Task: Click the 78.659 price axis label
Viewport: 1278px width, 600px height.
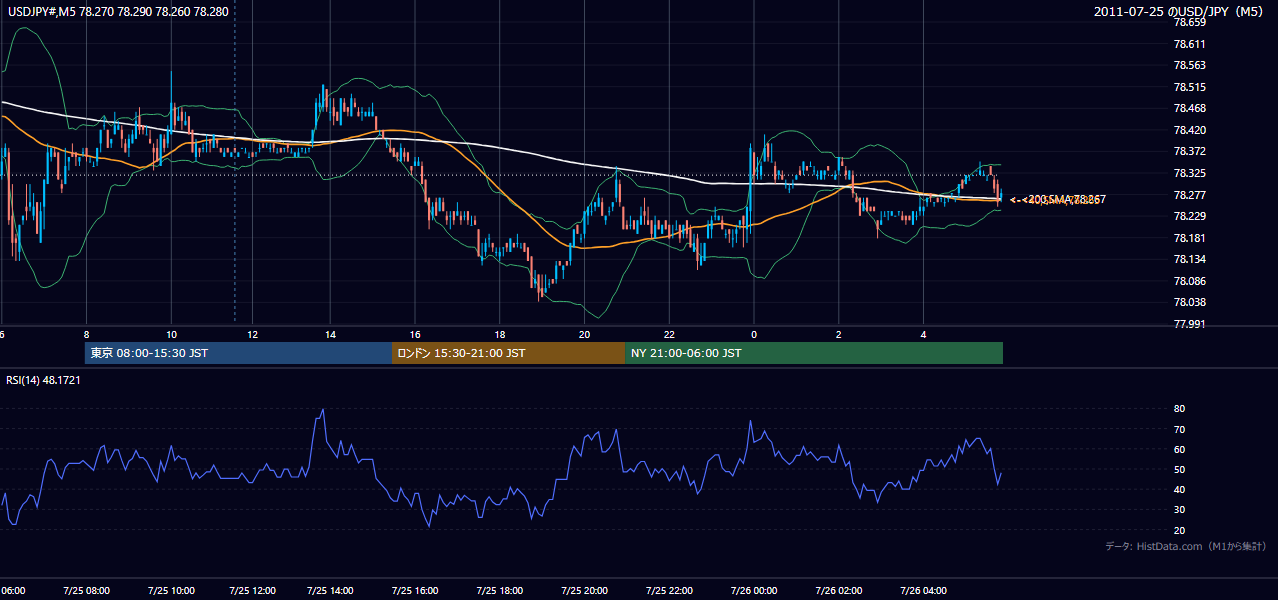Action: tap(1189, 23)
